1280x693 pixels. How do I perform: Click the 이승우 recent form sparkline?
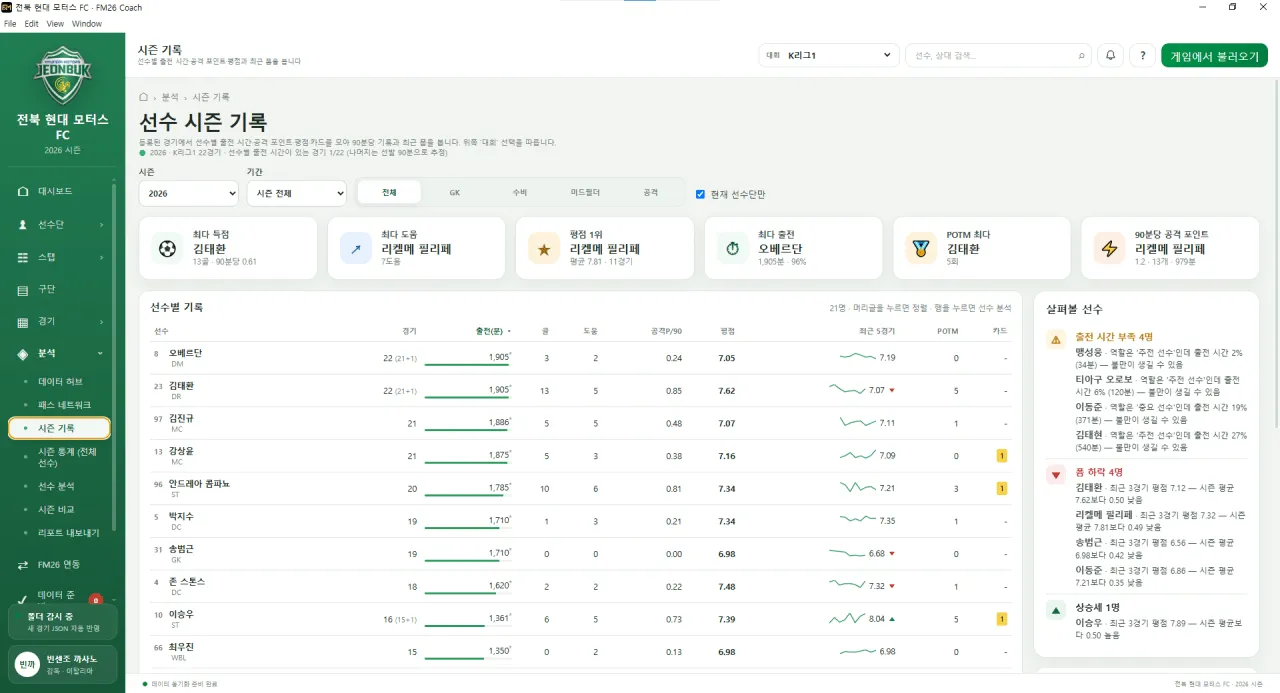click(x=847, y=619)
